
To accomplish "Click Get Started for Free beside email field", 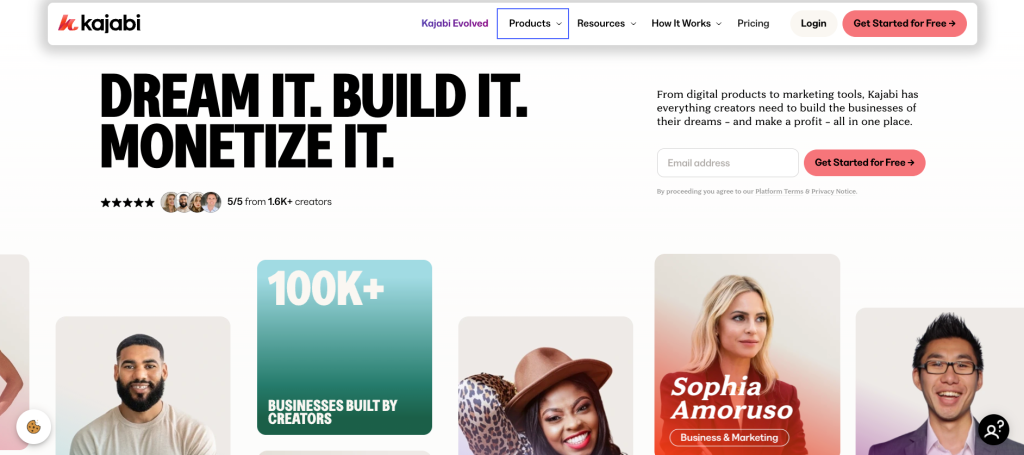I will click(864, 163).
